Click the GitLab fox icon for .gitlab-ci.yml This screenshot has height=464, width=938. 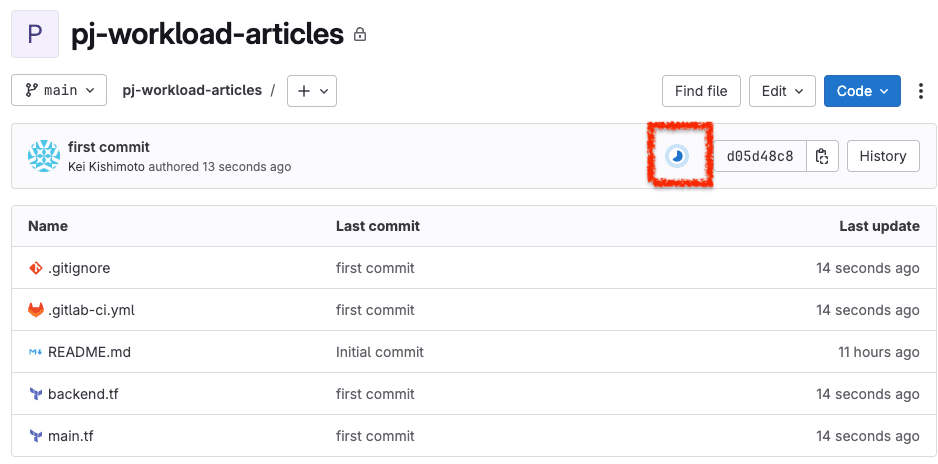coord(36,310)
